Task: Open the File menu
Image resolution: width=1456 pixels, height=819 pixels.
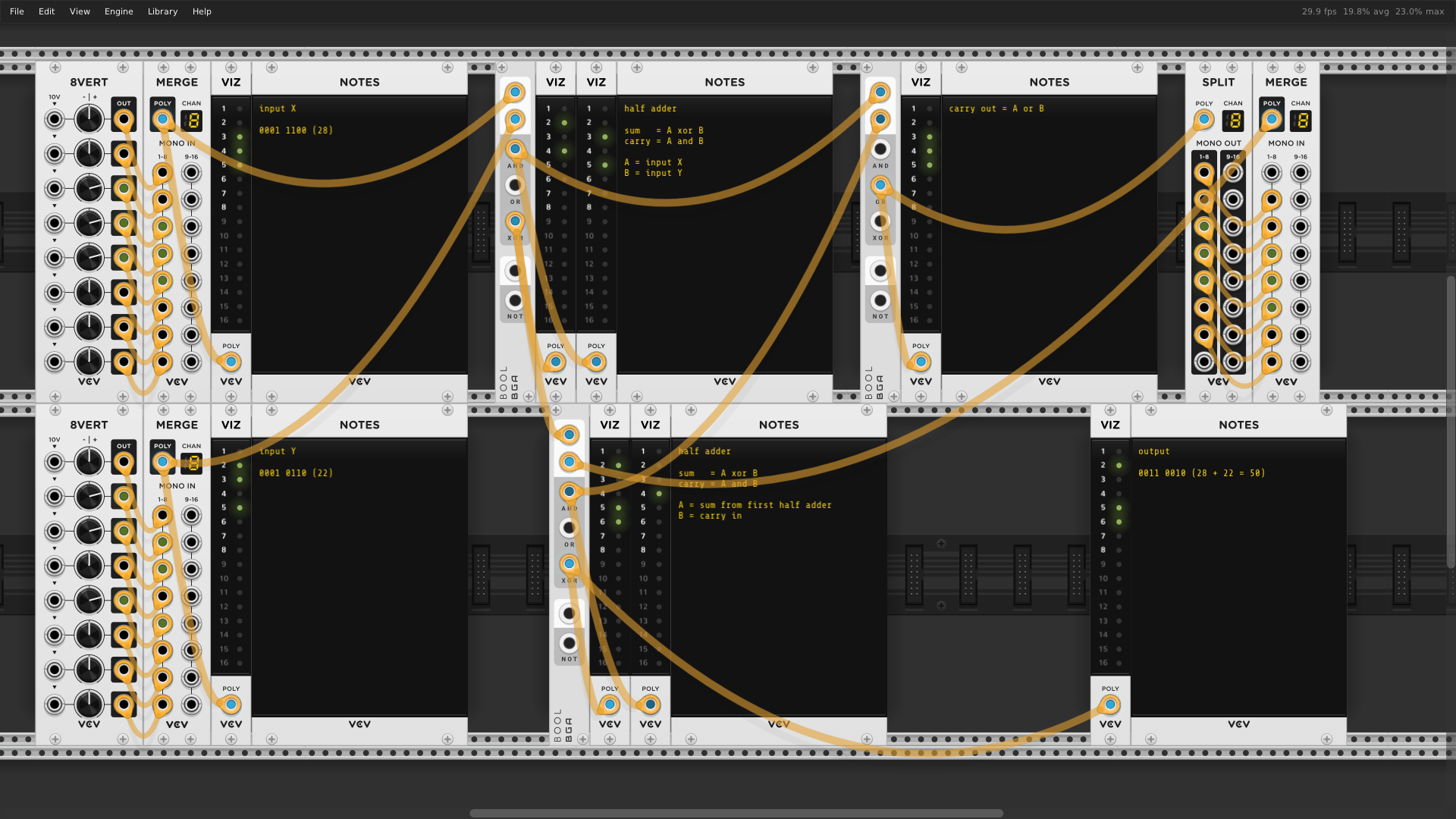Action: coord(17,11)
